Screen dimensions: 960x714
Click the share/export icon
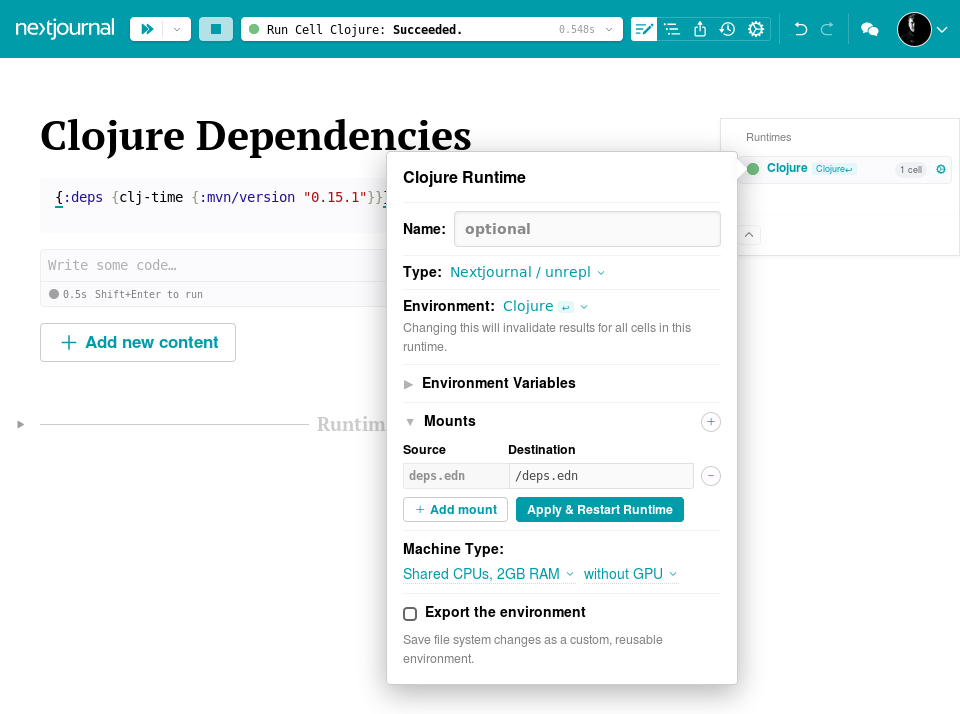pyautogui.click(x=700, y=29)
